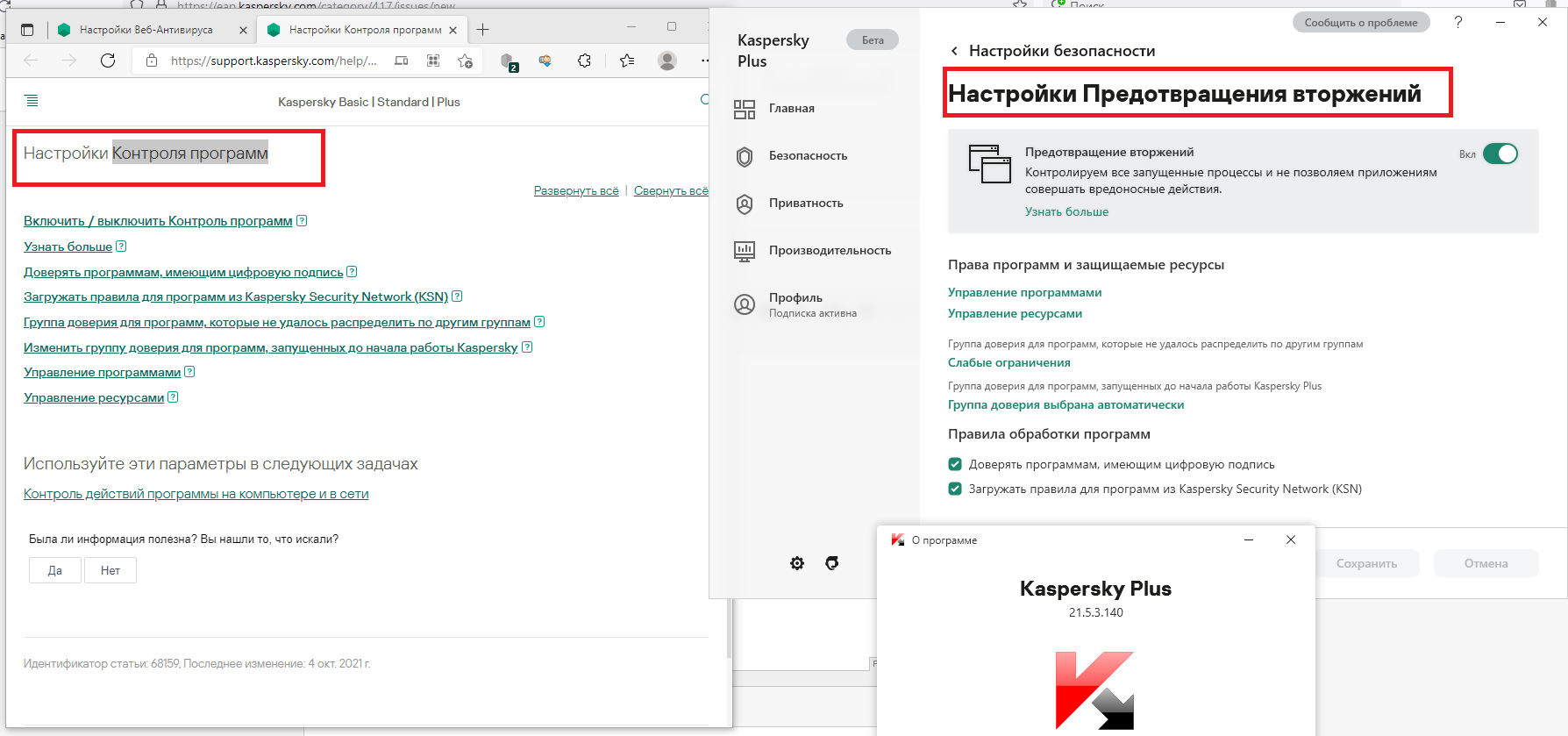Viewport: 1568px width, 736px height.
Task: Expand the Узнать больше help item
Action: (68, 247)
